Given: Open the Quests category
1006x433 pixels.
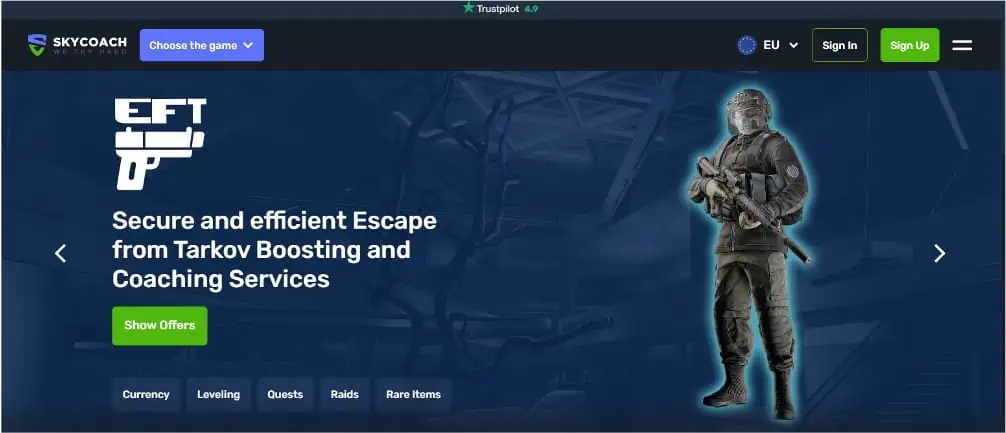Looking at the screenshot, I should (x=285, y=395).
